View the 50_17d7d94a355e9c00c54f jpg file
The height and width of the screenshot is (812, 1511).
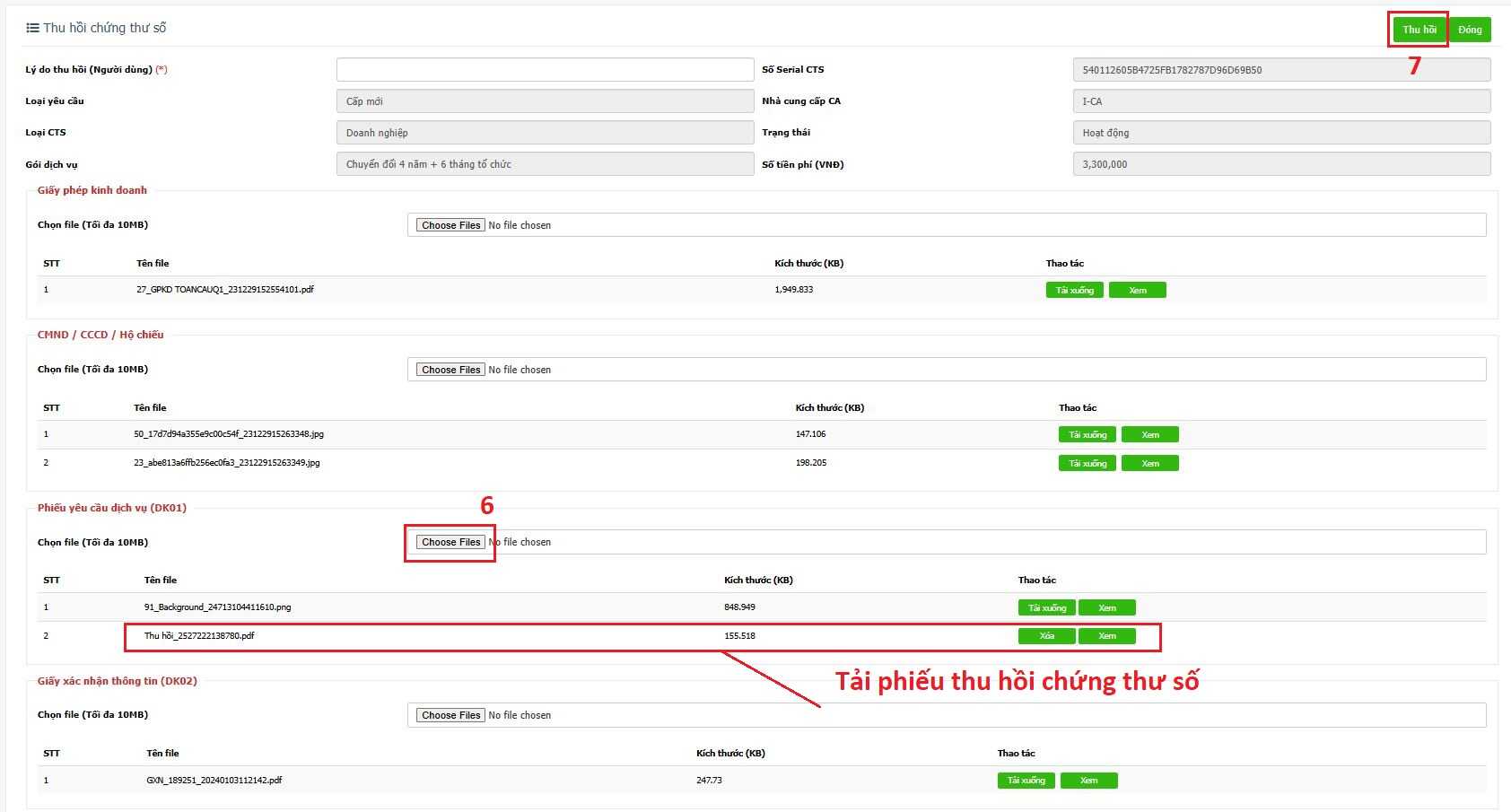click(1150, 434)
